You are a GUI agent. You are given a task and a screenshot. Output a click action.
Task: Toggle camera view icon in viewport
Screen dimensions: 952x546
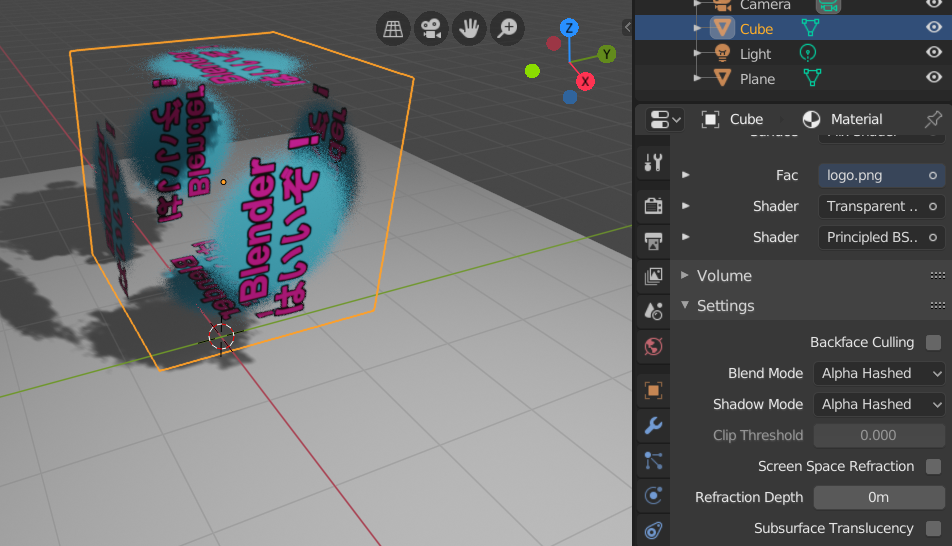431,29
